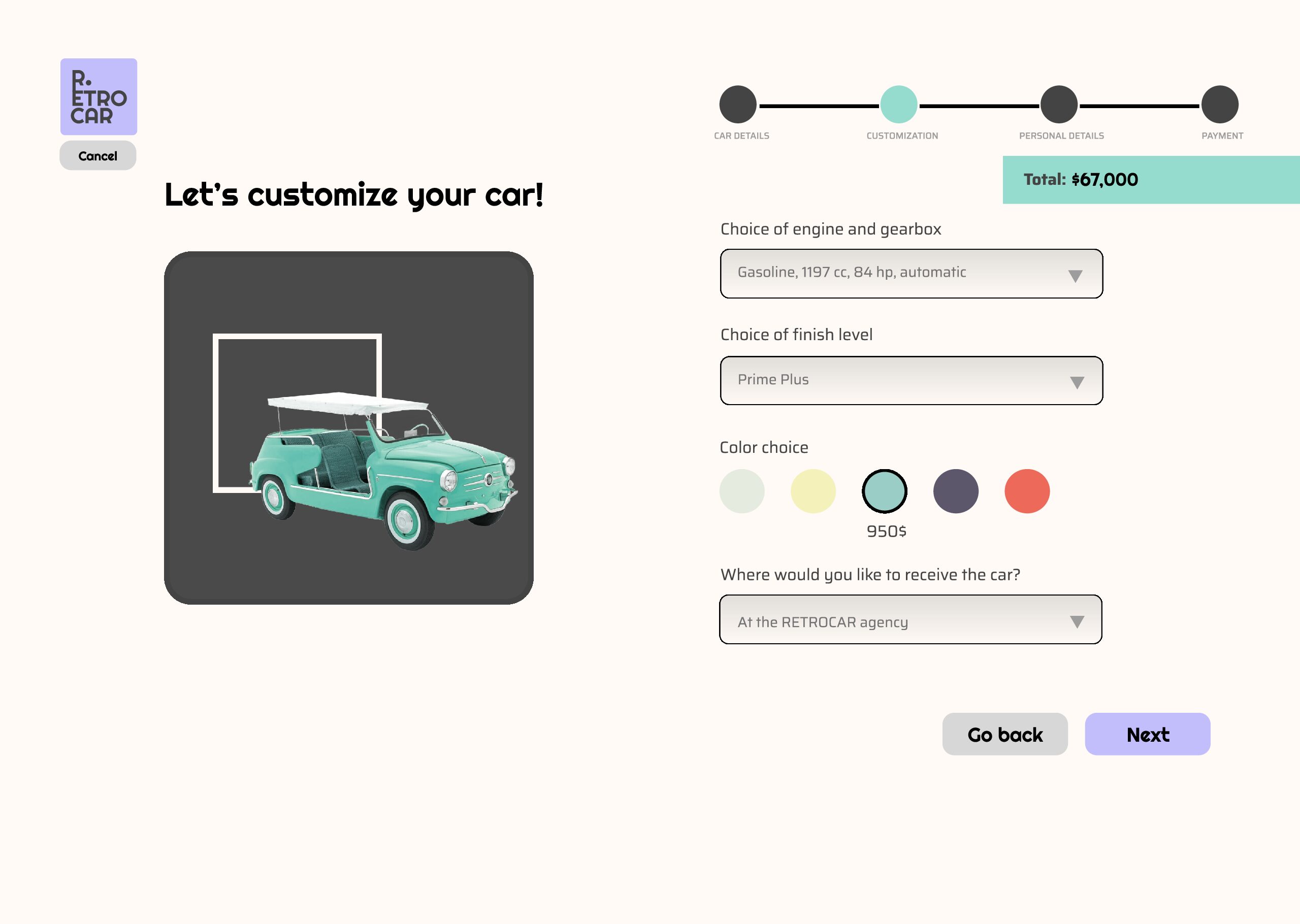1300x924 pixels.
Task: Click the delivery location dropdown arrow
Action: 1077,621
